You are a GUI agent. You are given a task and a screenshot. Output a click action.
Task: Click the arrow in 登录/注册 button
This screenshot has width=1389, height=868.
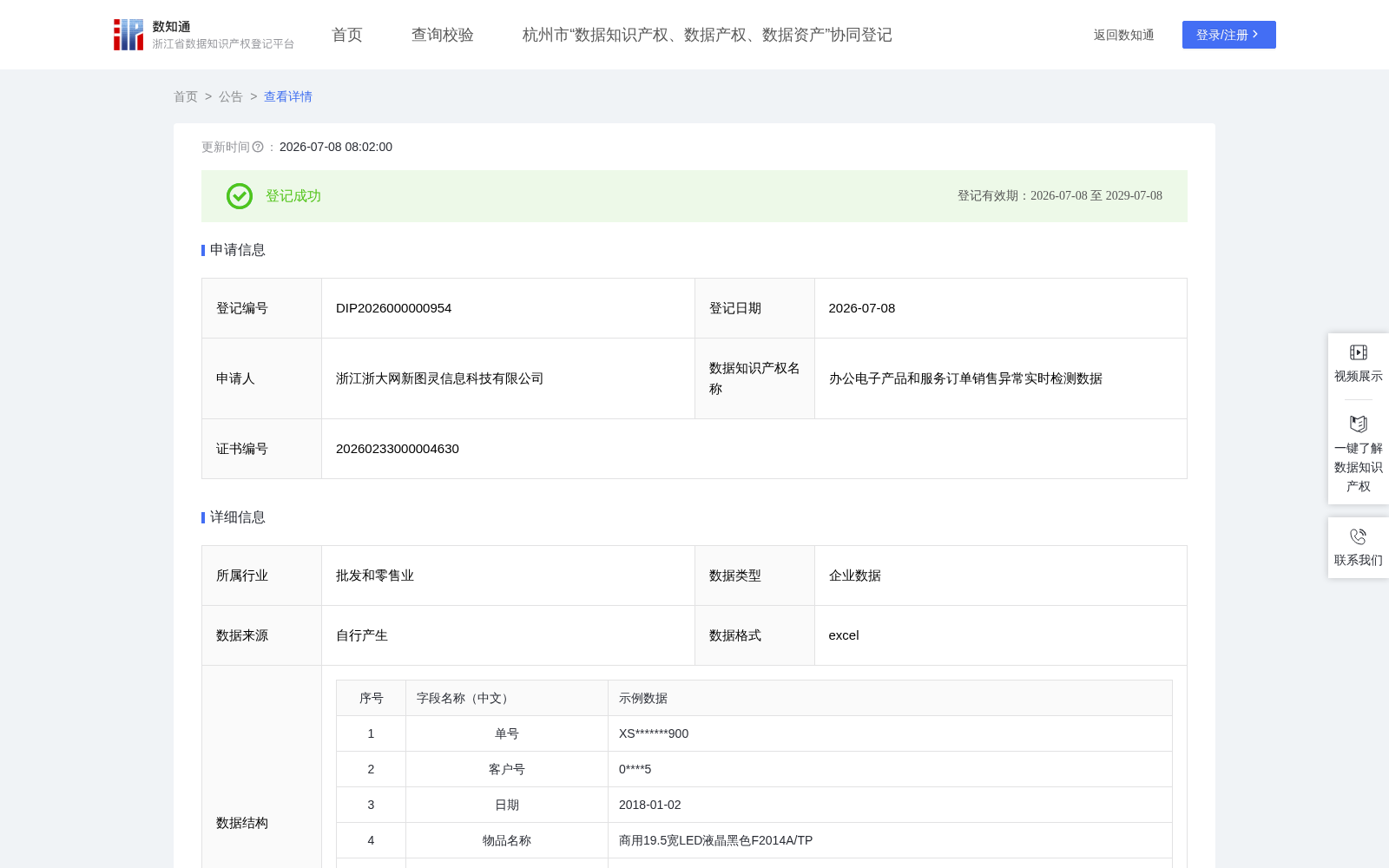(x=1255, y=35)
